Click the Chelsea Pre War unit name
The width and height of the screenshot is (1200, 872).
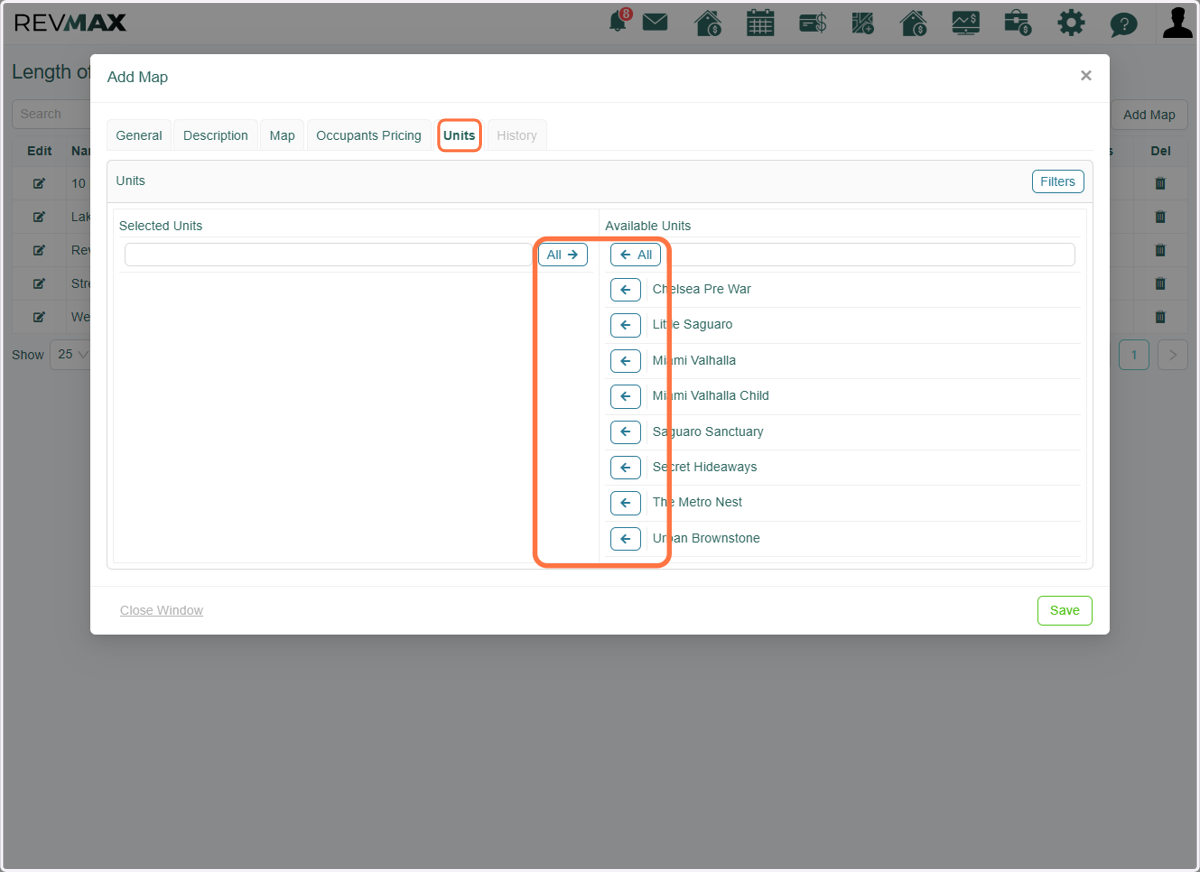(x=701, y=289)
